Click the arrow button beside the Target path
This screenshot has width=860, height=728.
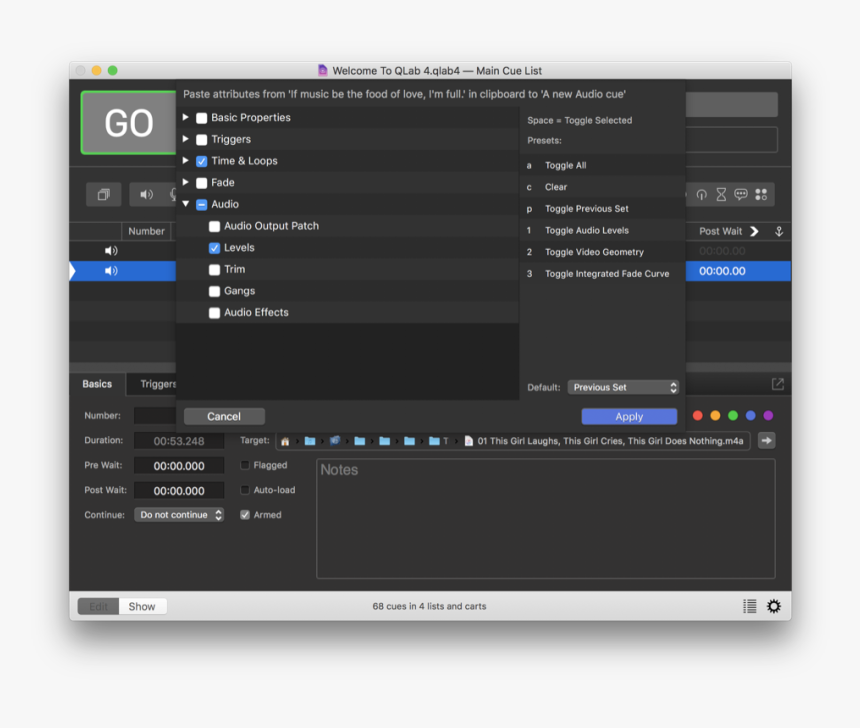tap(766, 441)
